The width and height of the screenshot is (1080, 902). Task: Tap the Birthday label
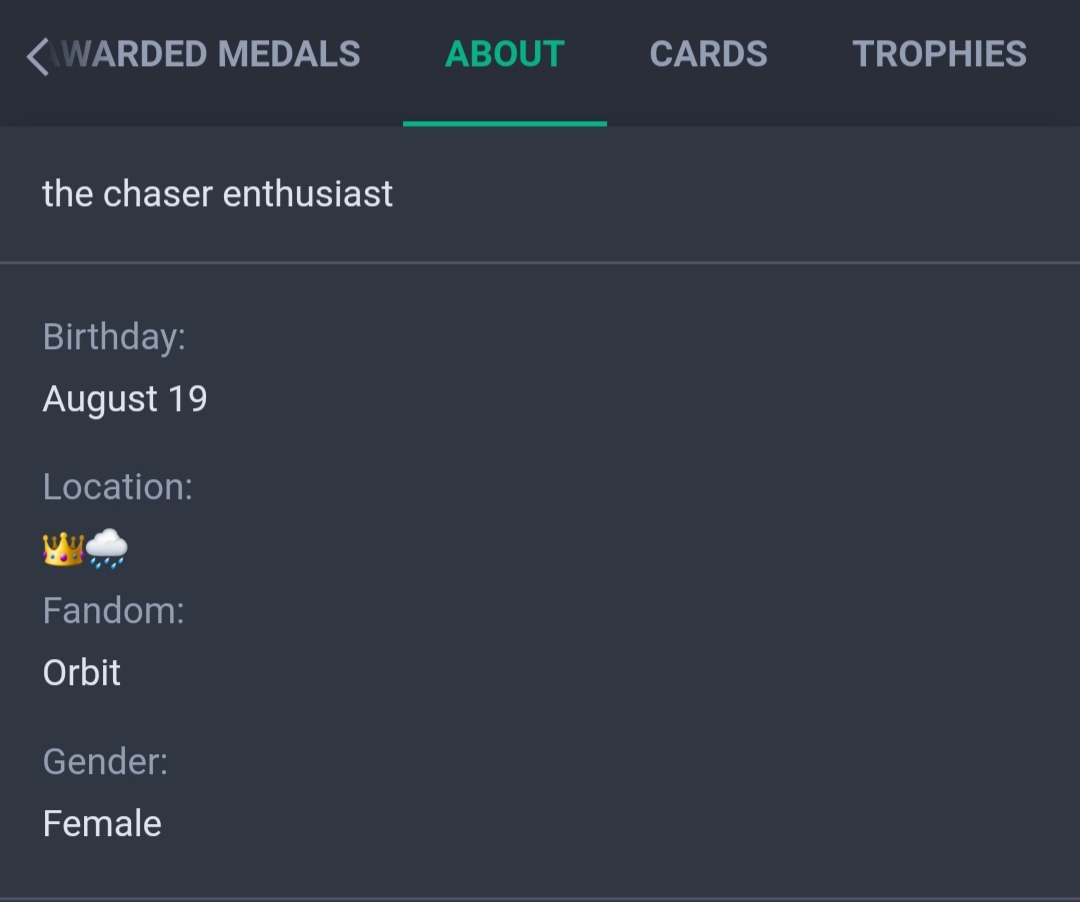point(114,337)
